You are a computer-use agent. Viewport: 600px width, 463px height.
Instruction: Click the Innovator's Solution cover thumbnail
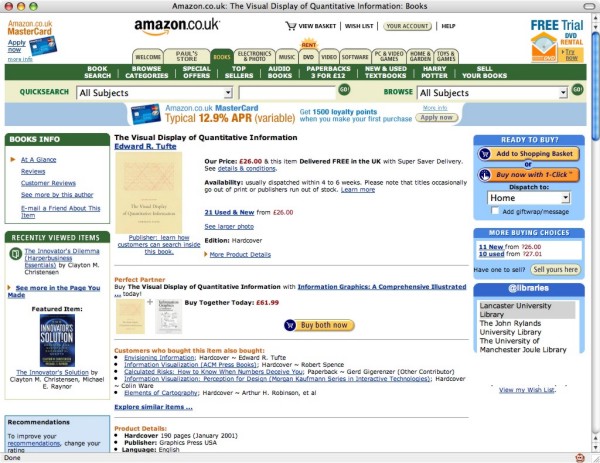[57, 340]
